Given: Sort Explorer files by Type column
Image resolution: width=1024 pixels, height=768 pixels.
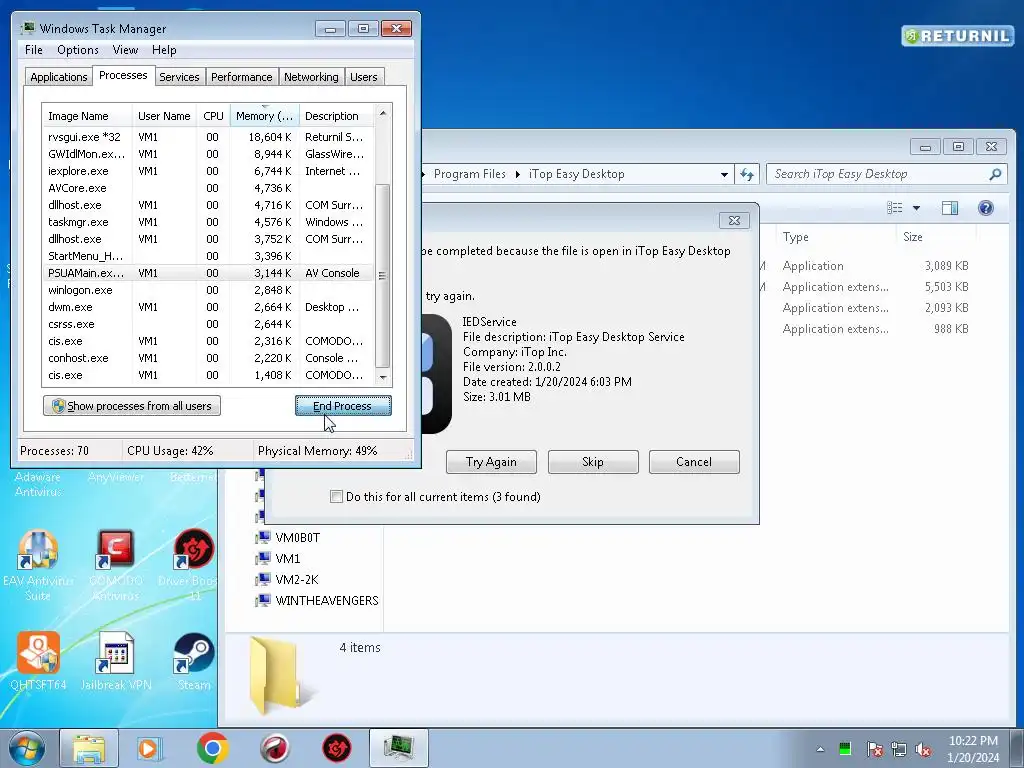Looking at the screenshot, I should tap(836, 237).
